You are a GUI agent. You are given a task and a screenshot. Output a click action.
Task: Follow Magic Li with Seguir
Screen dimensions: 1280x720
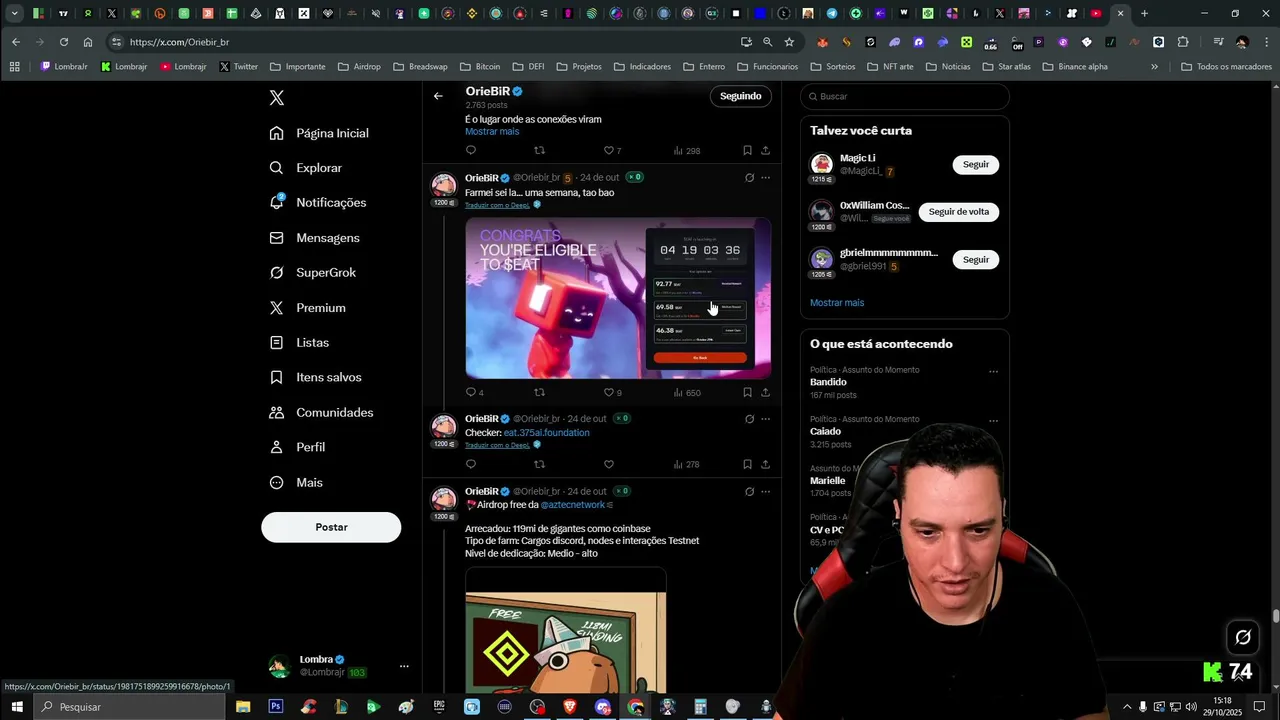pos(976,164)
